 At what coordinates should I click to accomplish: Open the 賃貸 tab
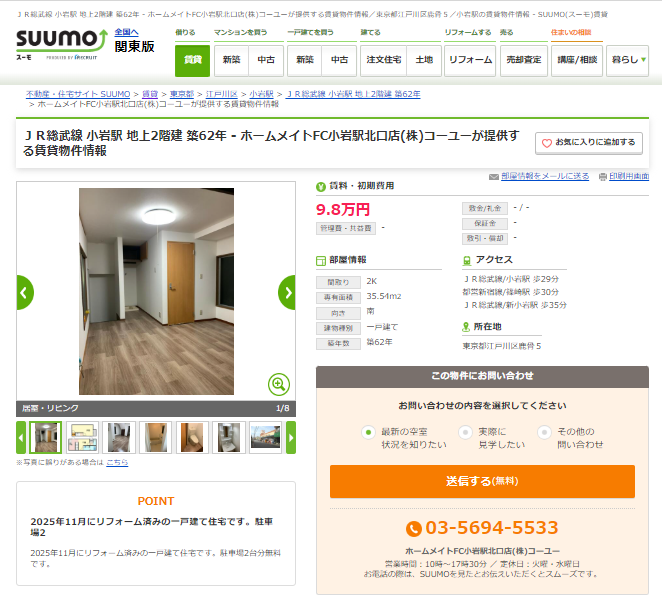[x=193, y=61]
